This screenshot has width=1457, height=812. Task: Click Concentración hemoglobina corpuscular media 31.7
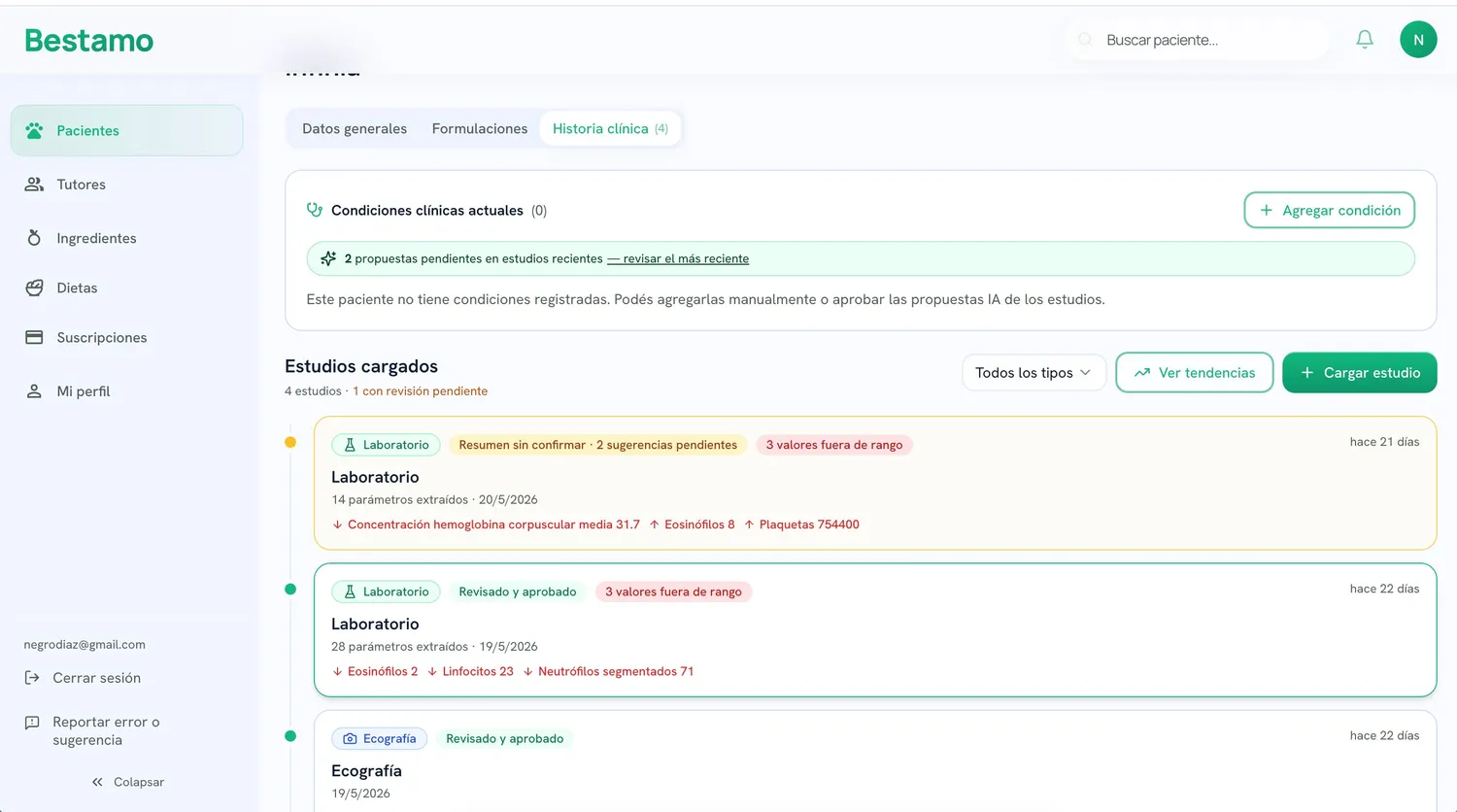coord(486,524)
